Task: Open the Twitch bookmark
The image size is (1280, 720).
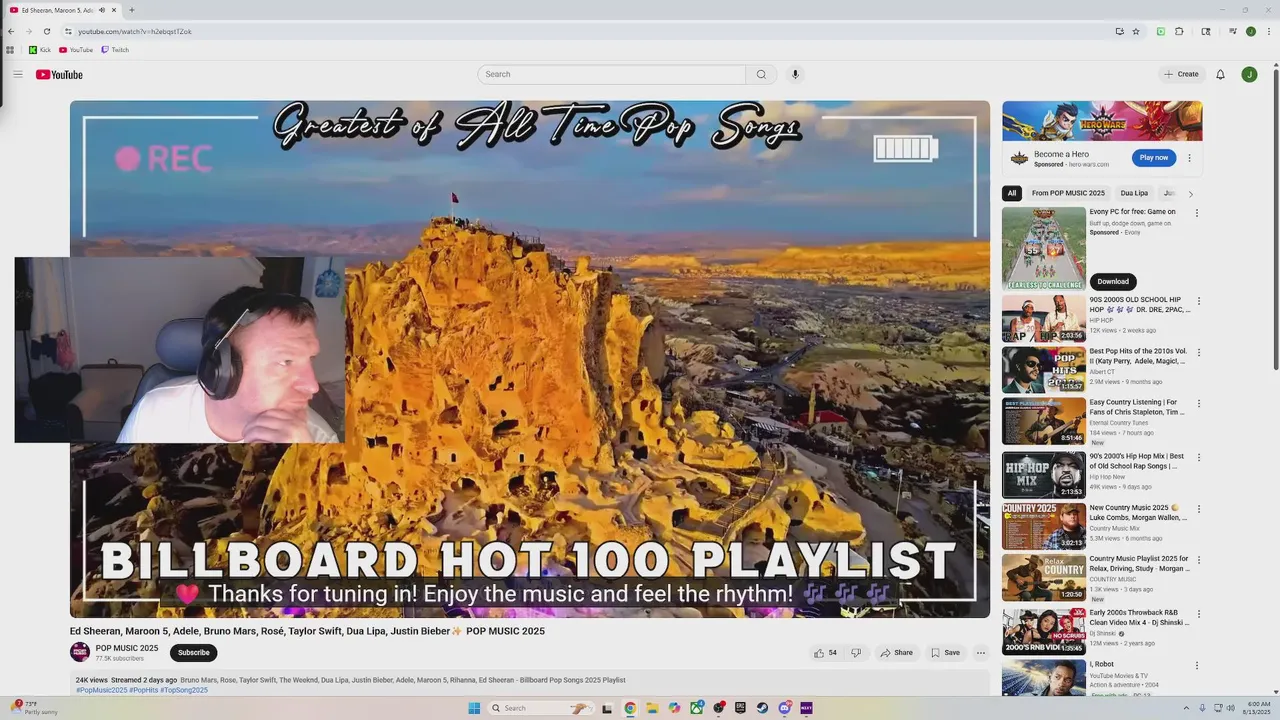Action: pyautogui.click(x=115, y=50)
